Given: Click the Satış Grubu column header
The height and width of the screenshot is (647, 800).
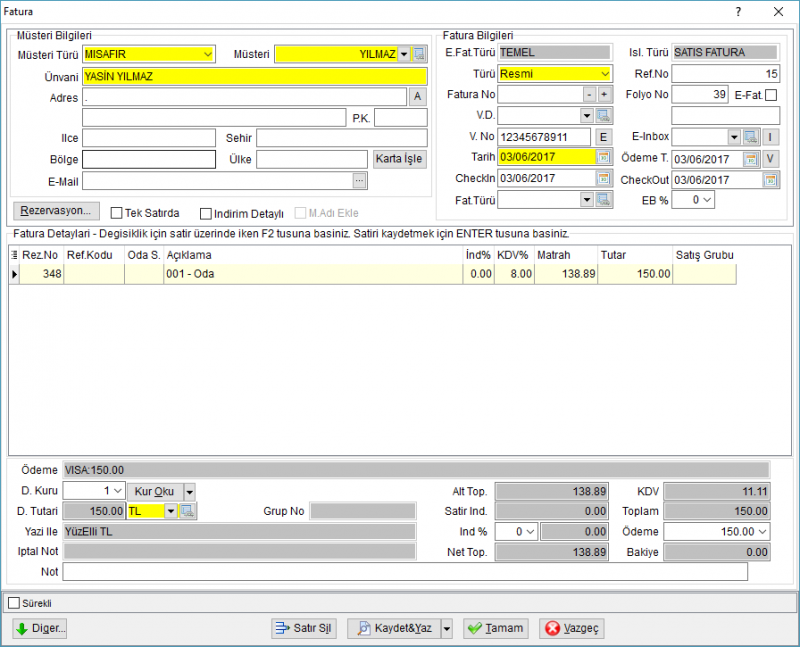Looking at the screenshot, I should (x=705, y=255).
